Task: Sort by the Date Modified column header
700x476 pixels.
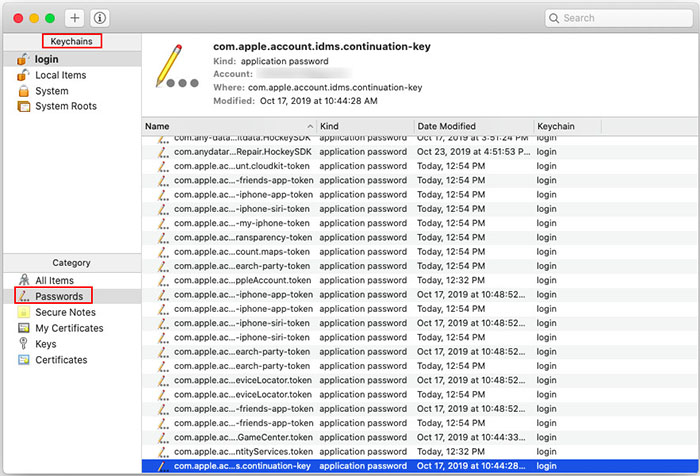Action: [474, 126]
